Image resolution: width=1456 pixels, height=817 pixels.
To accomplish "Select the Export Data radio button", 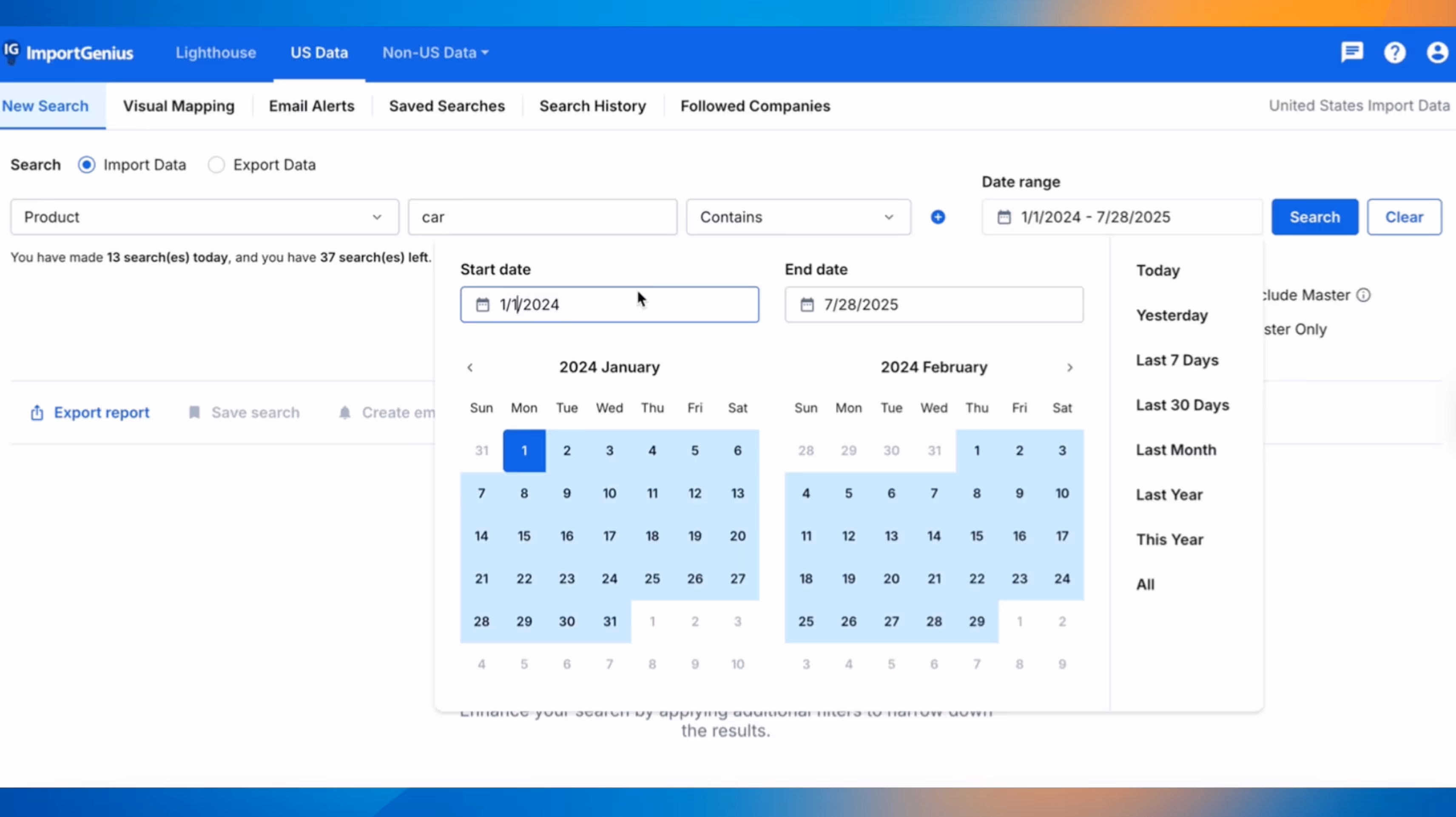I will coord(216,165).
